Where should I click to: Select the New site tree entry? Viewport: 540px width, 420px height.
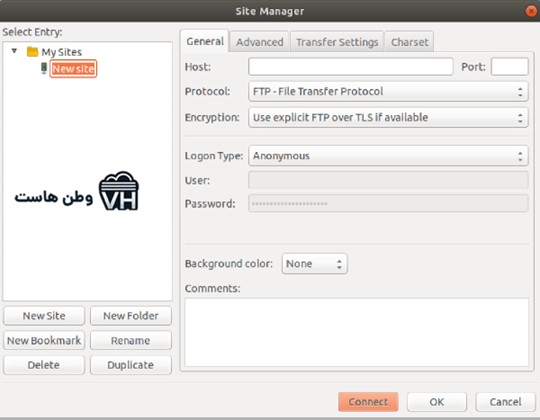tap(73, 69)
